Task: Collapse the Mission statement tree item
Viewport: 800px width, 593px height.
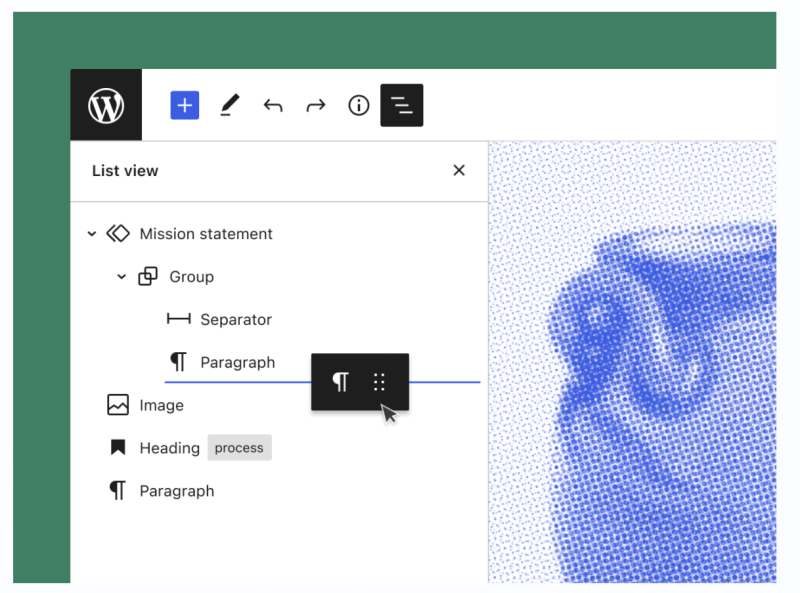Action: pyautogui.click(x=92, y=233)
